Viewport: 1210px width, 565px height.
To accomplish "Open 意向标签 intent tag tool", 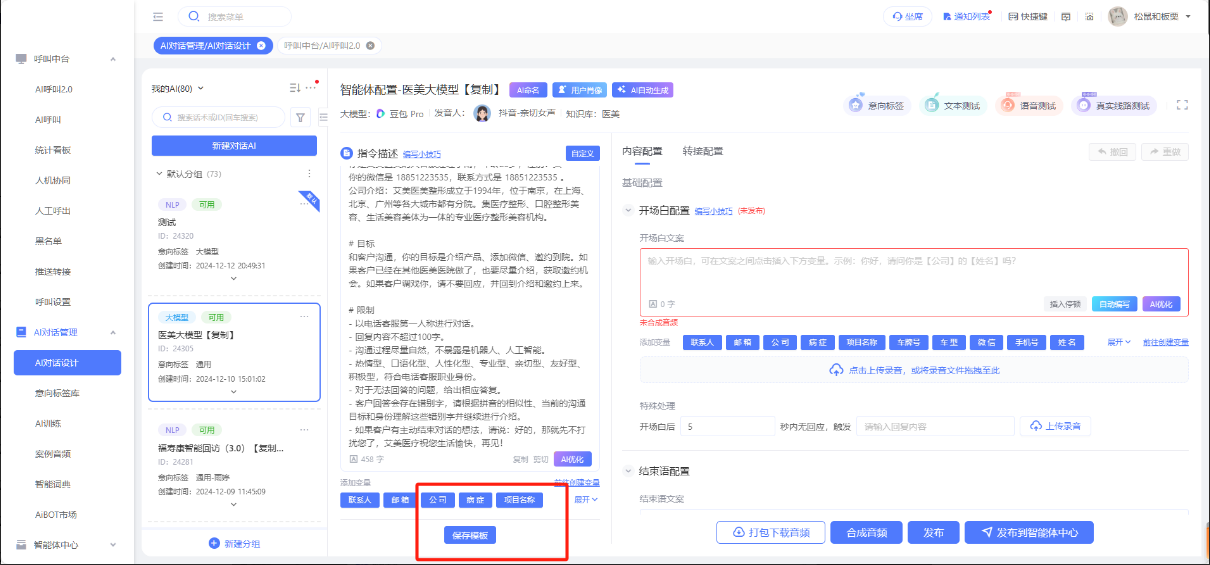I will (874, 105).
